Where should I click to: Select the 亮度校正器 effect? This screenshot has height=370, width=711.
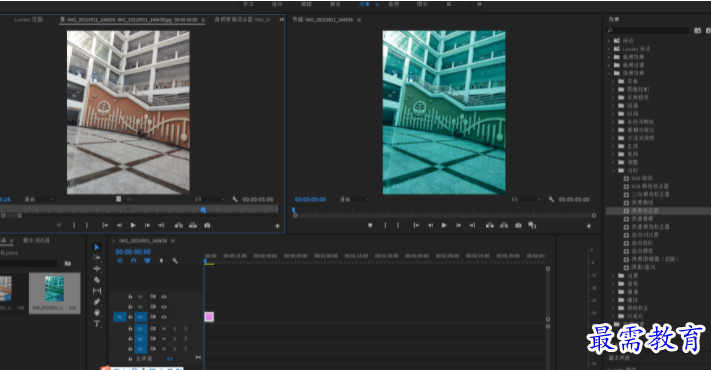tap(645, 211)
